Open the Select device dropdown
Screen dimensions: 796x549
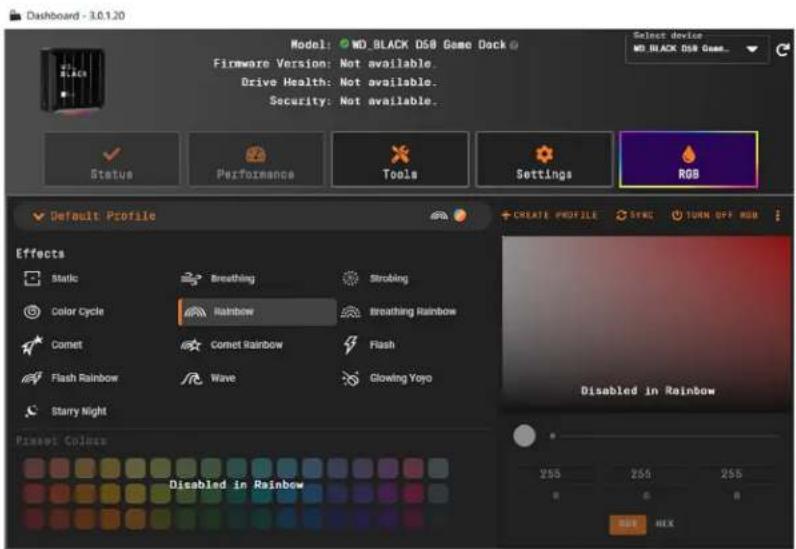(x=696, y=49)
